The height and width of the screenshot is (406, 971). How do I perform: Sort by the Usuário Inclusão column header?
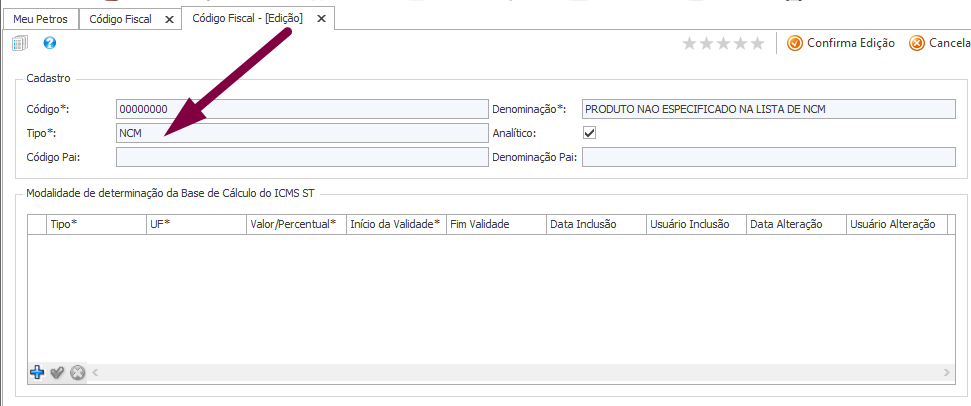tap(696, 225)
